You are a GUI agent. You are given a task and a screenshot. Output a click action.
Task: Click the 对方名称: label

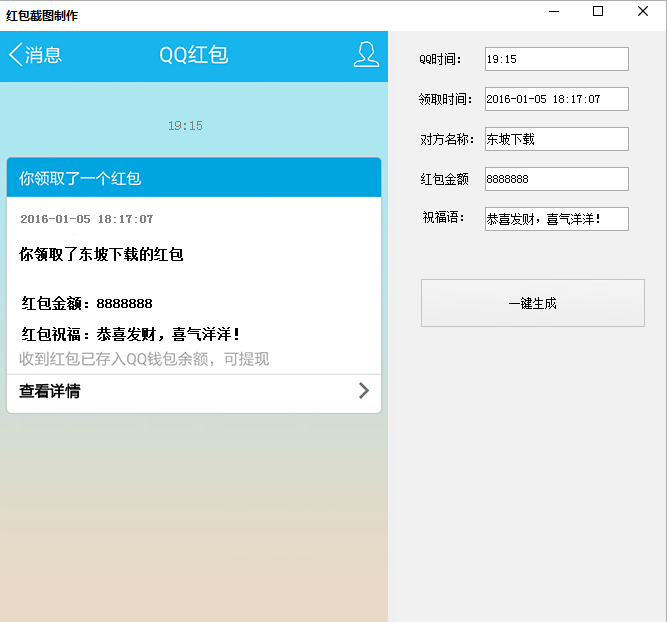(447, 139)
